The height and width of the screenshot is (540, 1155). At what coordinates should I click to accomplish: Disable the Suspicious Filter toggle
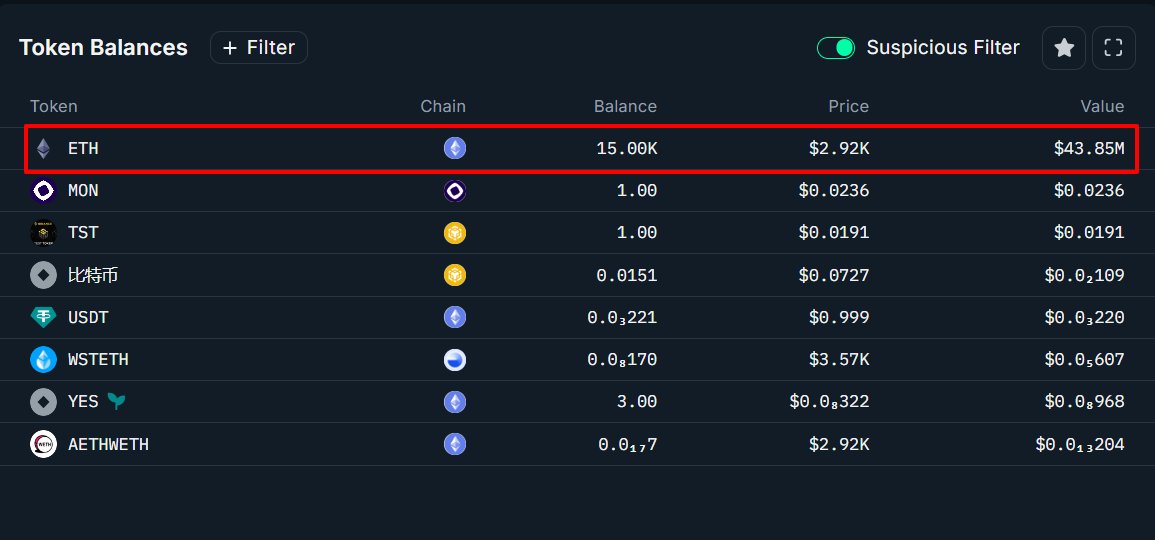pyautogui.click(x=836, y=48)
